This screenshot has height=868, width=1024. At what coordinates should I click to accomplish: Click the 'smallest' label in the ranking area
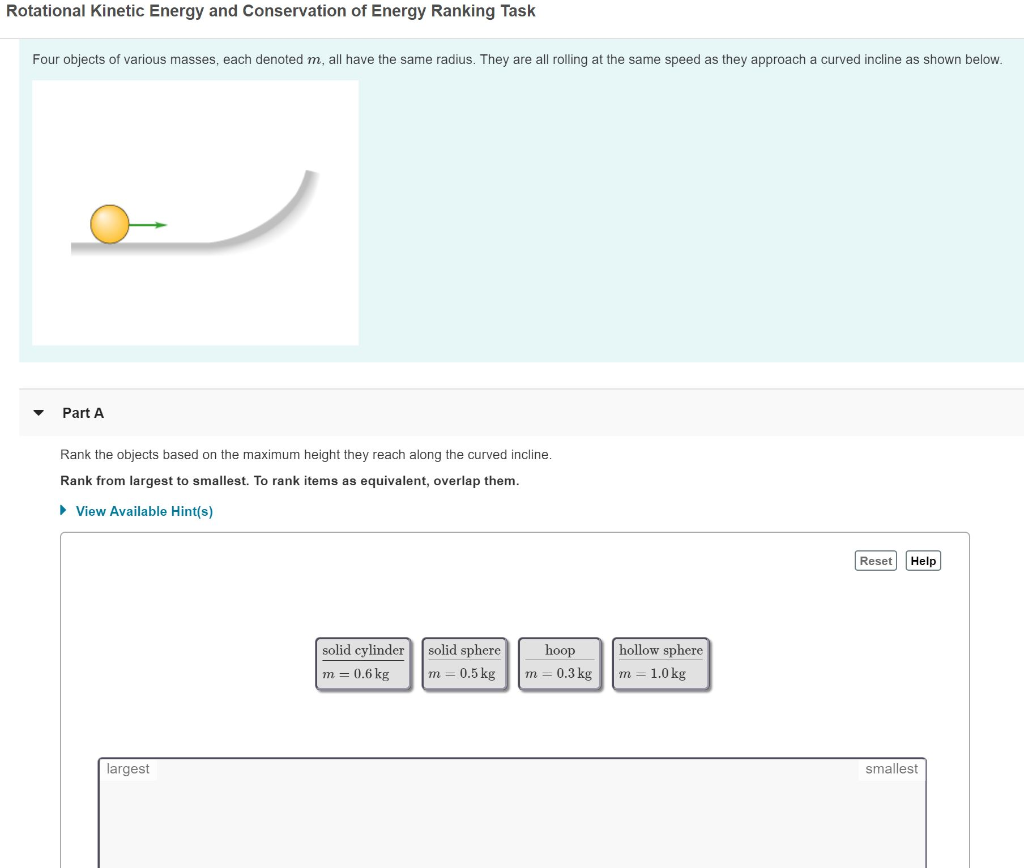891,768
